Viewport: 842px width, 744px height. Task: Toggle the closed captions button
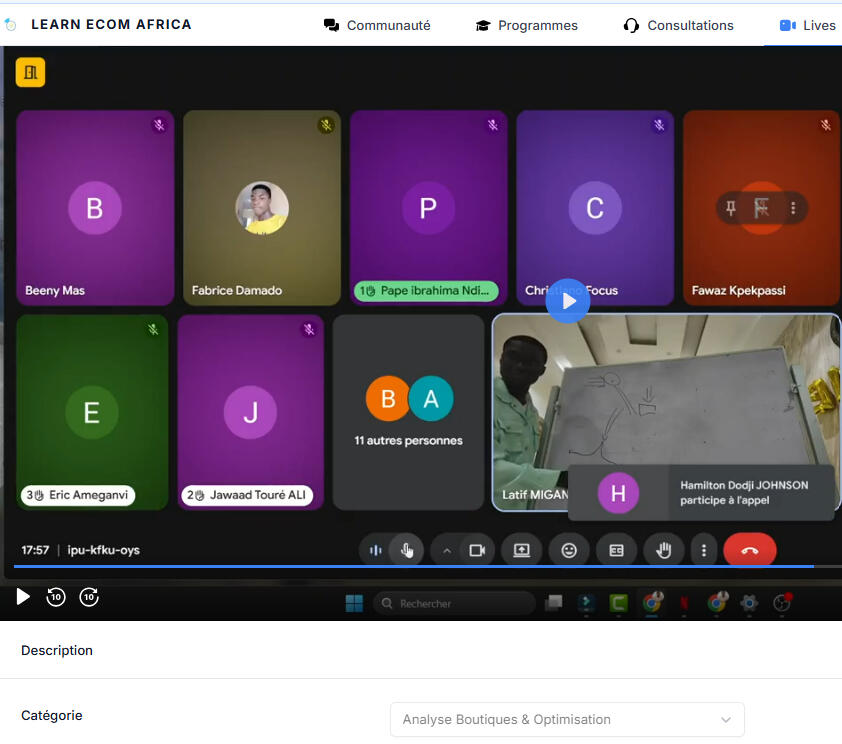[616, 551]
